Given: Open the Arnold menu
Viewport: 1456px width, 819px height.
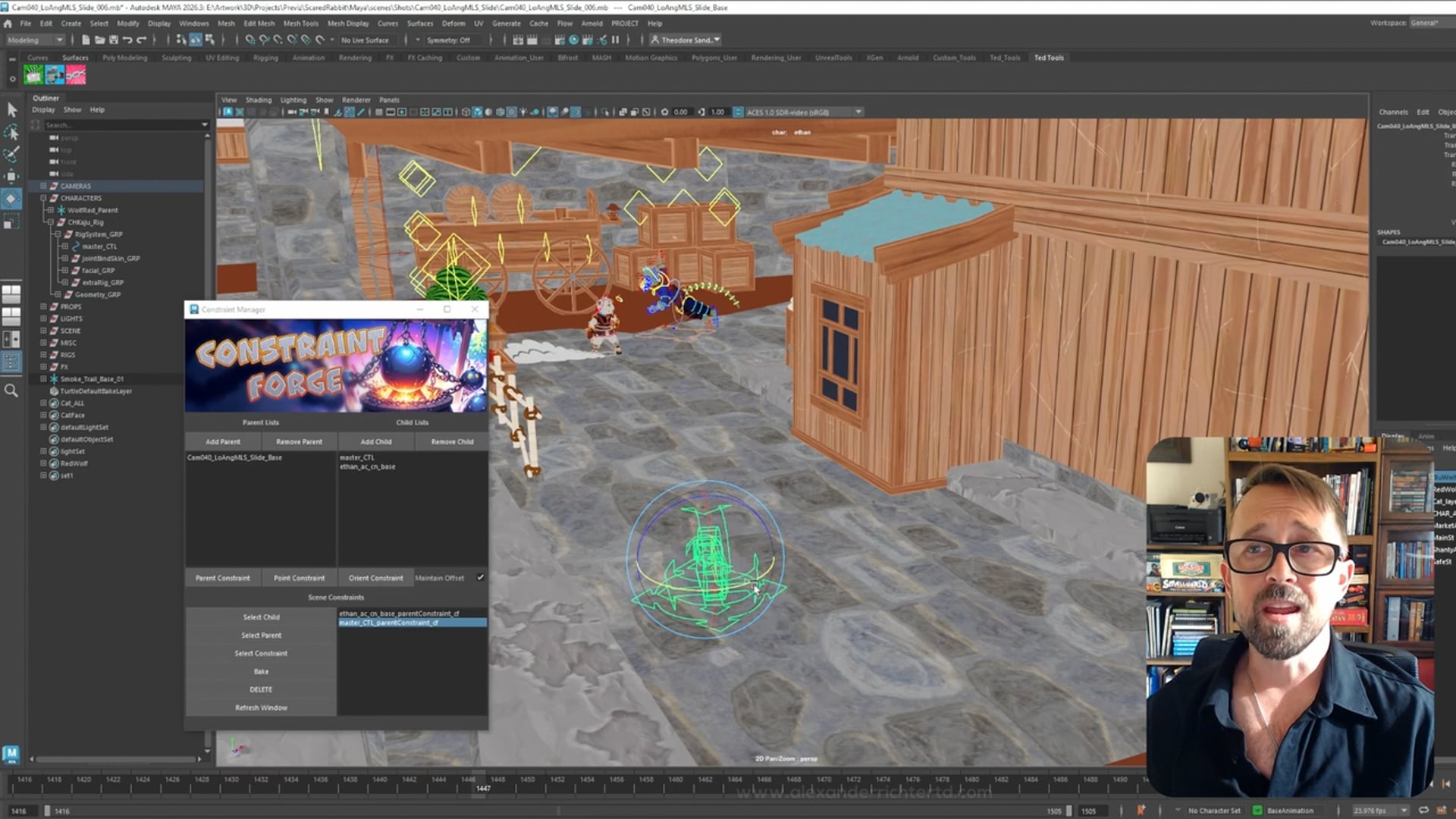Looking at the screenshot, I should pos(591,24).
